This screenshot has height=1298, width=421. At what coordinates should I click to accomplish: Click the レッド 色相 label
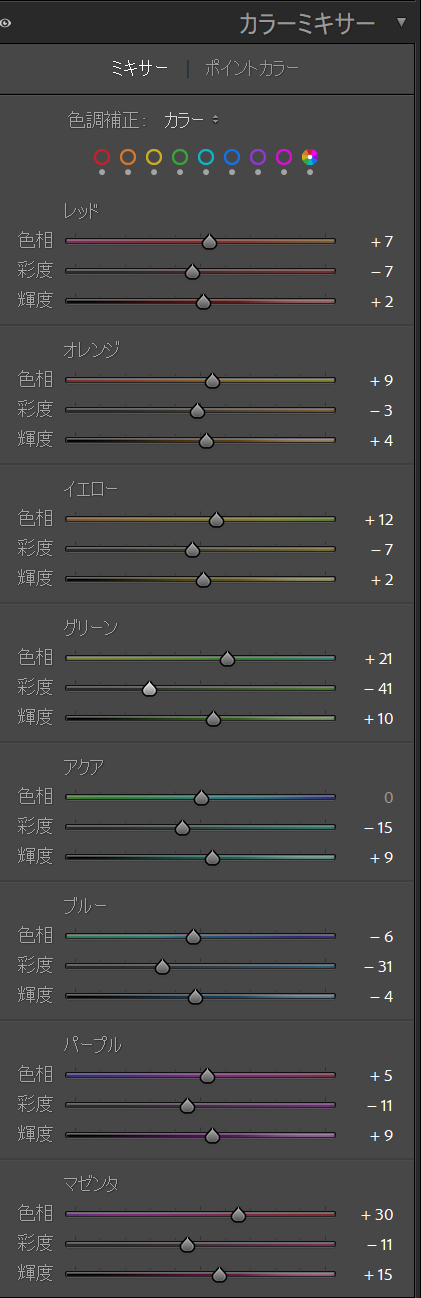(x=35, y=241)
